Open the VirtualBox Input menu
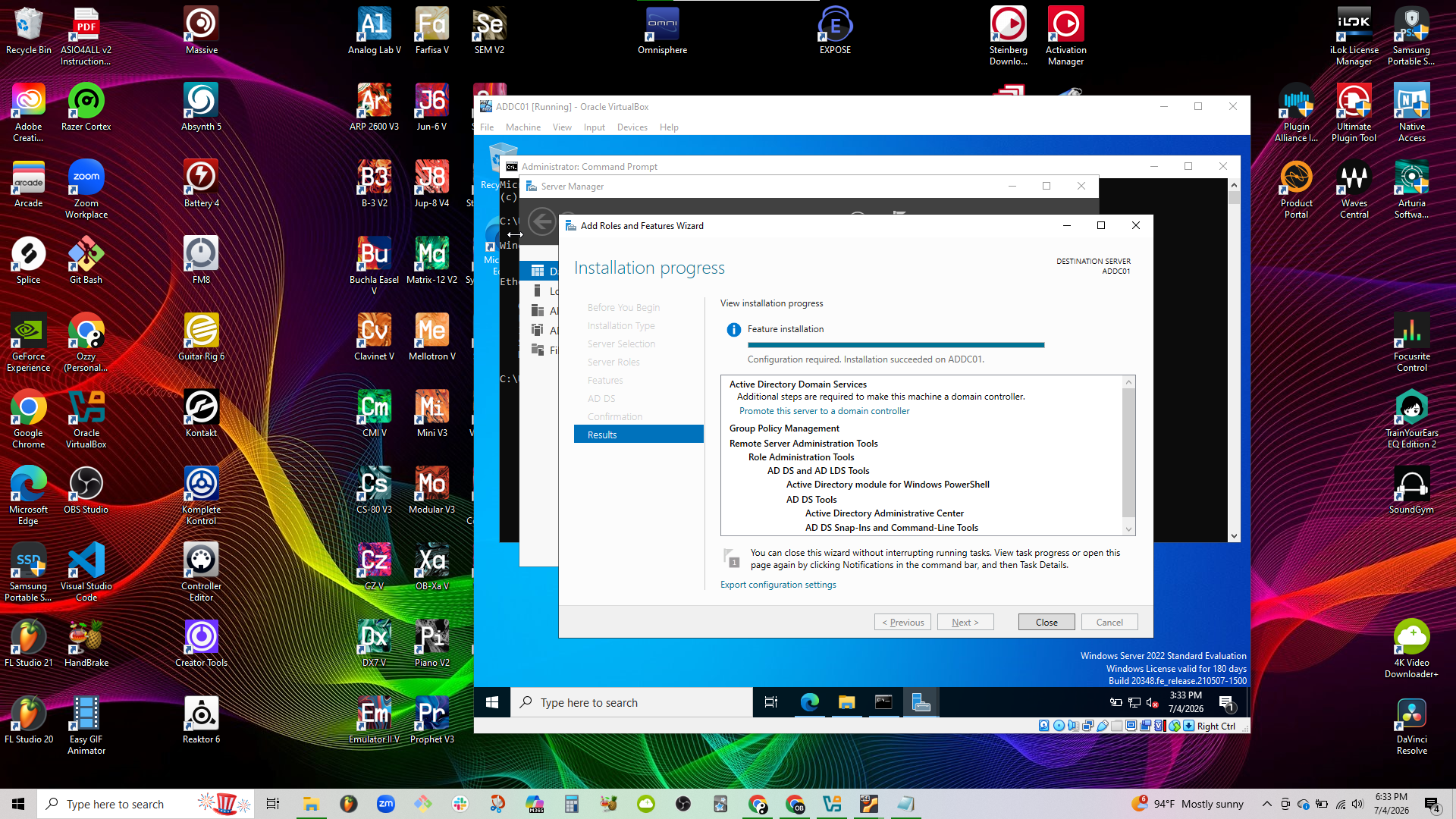This screenshot has width=1456, height=819. (x=595, y=127)
